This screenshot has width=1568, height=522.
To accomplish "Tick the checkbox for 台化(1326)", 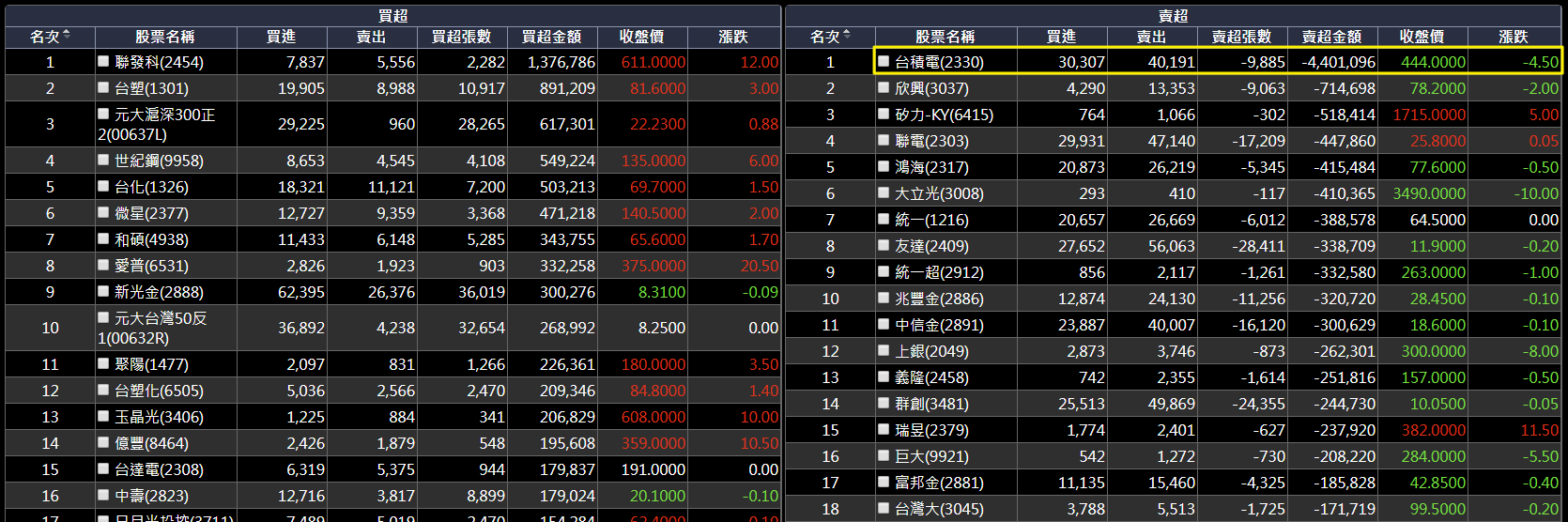I will click(103, 186).
